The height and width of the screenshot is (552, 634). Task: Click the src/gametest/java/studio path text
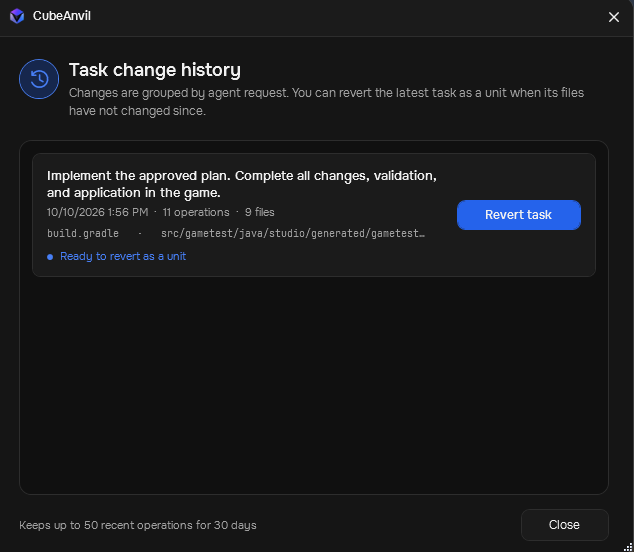point(293,233)
